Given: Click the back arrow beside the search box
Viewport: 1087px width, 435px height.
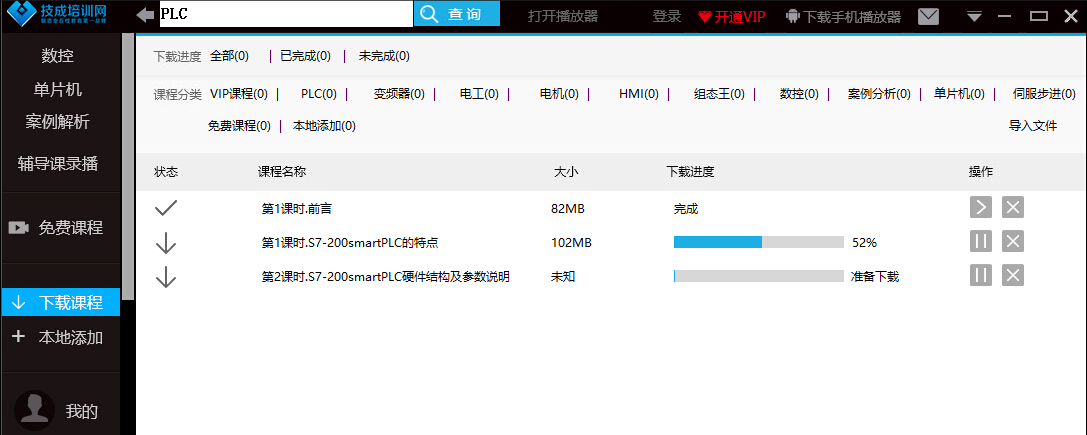Looking at the screenshot, I should point(146,14).
